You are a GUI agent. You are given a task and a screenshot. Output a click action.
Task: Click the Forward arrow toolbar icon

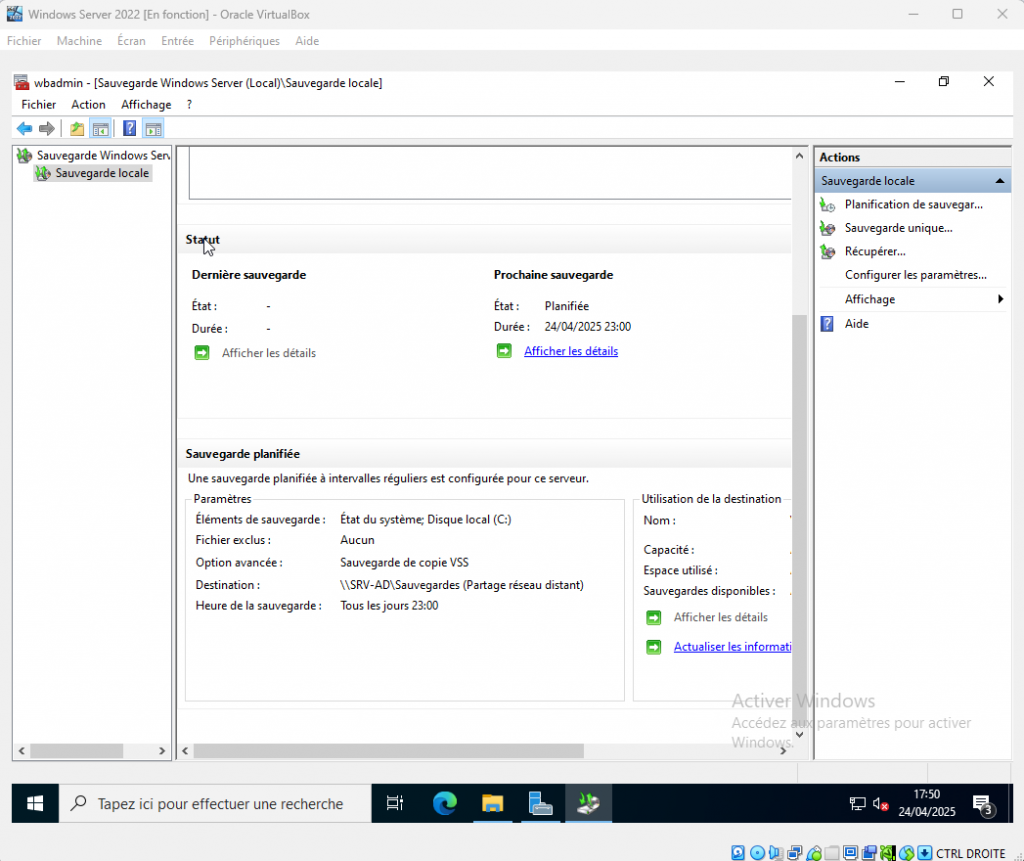pyautogui.click(x=46, y=128)
